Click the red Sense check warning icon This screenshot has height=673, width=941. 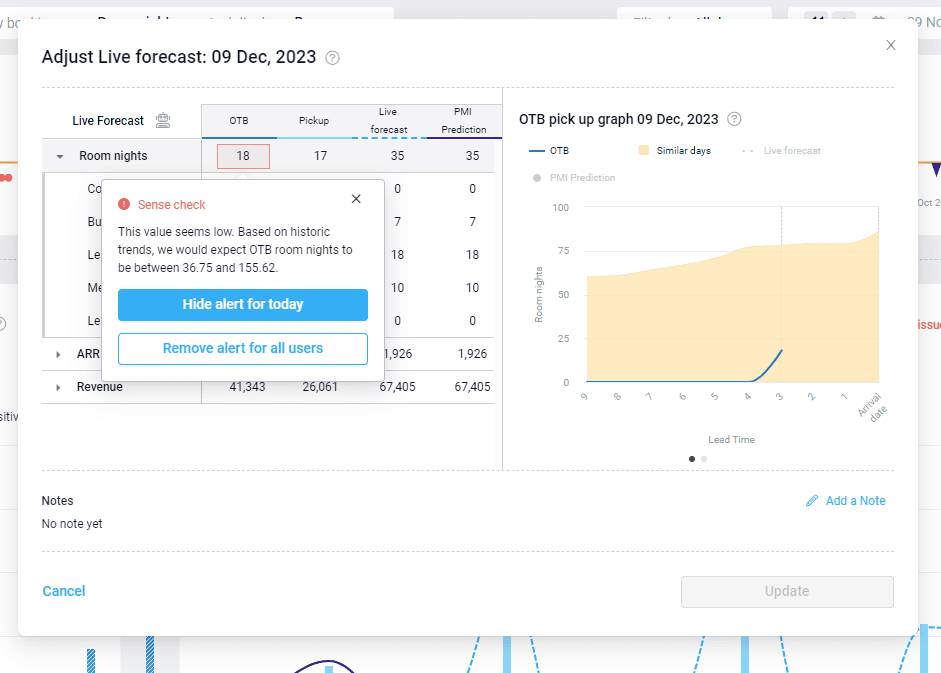click(124, 204)
